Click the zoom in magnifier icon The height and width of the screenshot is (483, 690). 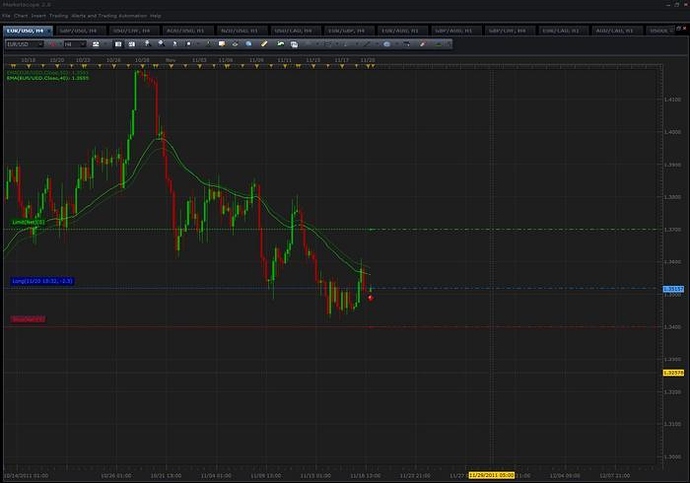(147, 44)
